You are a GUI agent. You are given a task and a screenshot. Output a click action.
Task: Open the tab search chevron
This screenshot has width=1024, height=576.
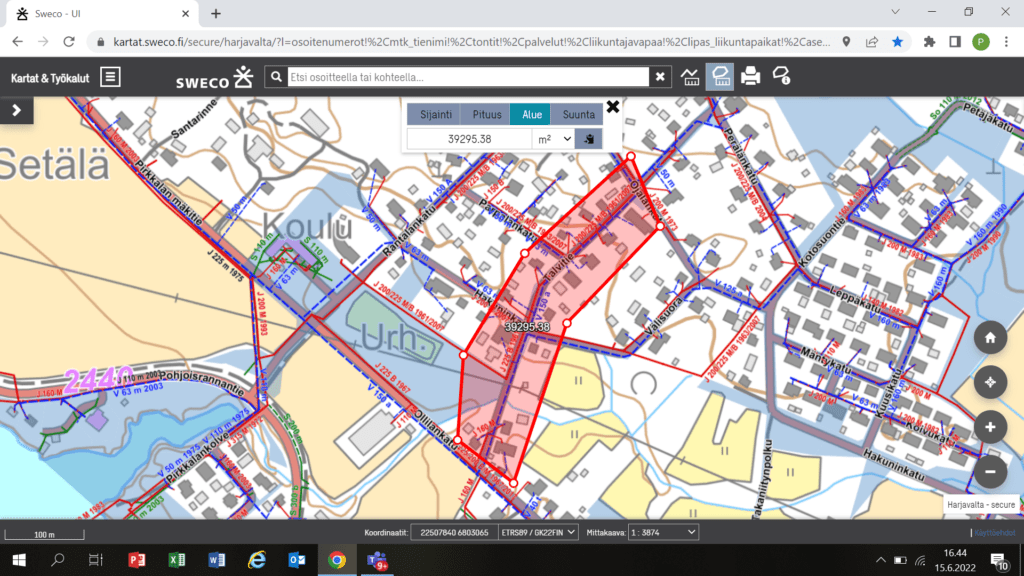point(895,12)
